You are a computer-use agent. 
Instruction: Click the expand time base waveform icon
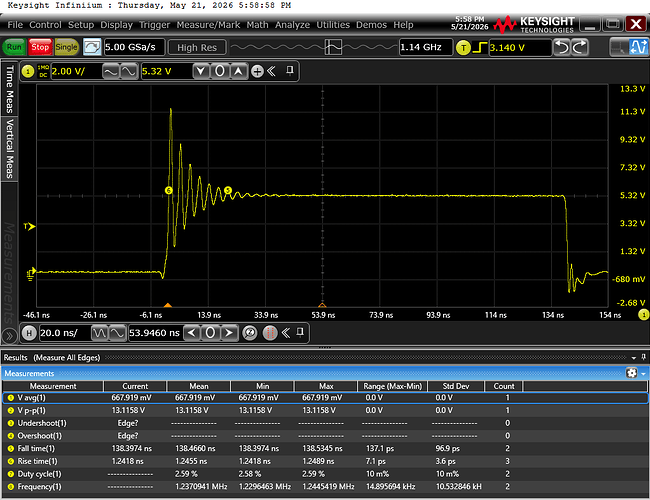(117, 333)
